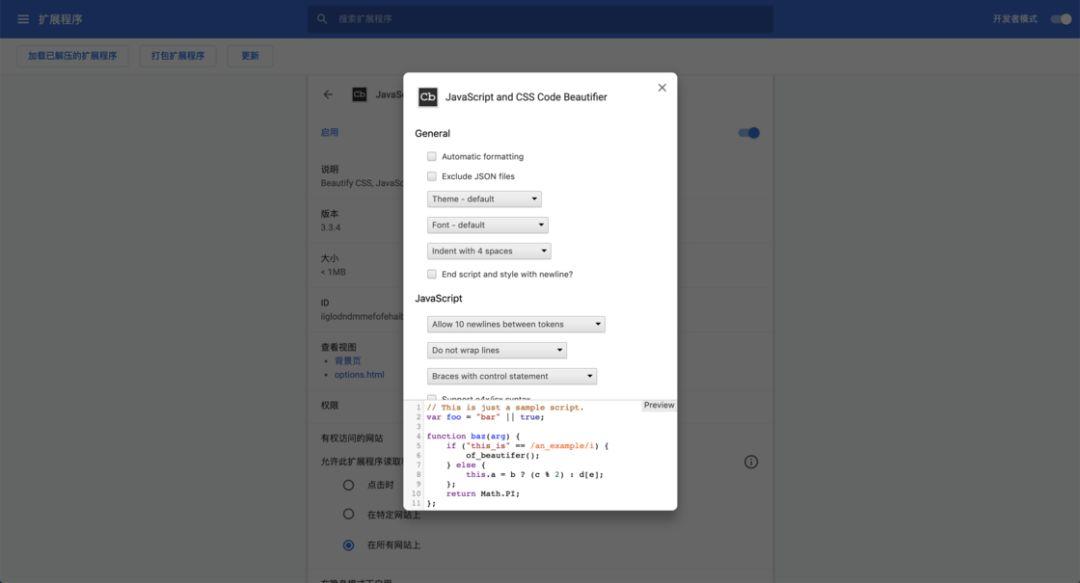Click the return Math.PI; code line
The width and height of the screenshot is (1080, 583).
(x=483, y=494)
